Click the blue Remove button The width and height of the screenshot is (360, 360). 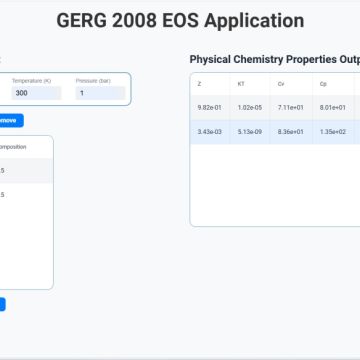(11, 120)
